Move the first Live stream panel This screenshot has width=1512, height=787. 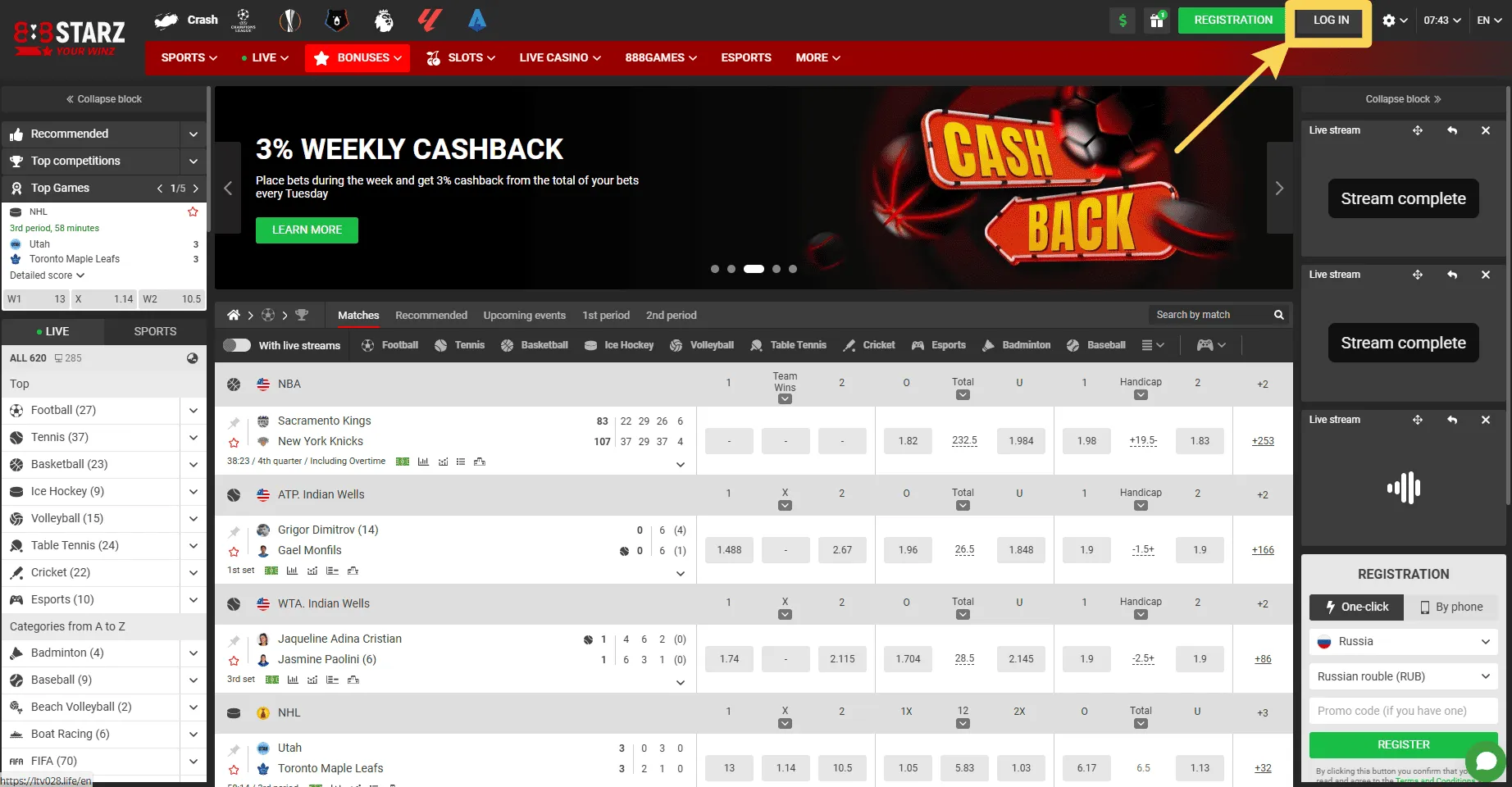pos(1418,130)
